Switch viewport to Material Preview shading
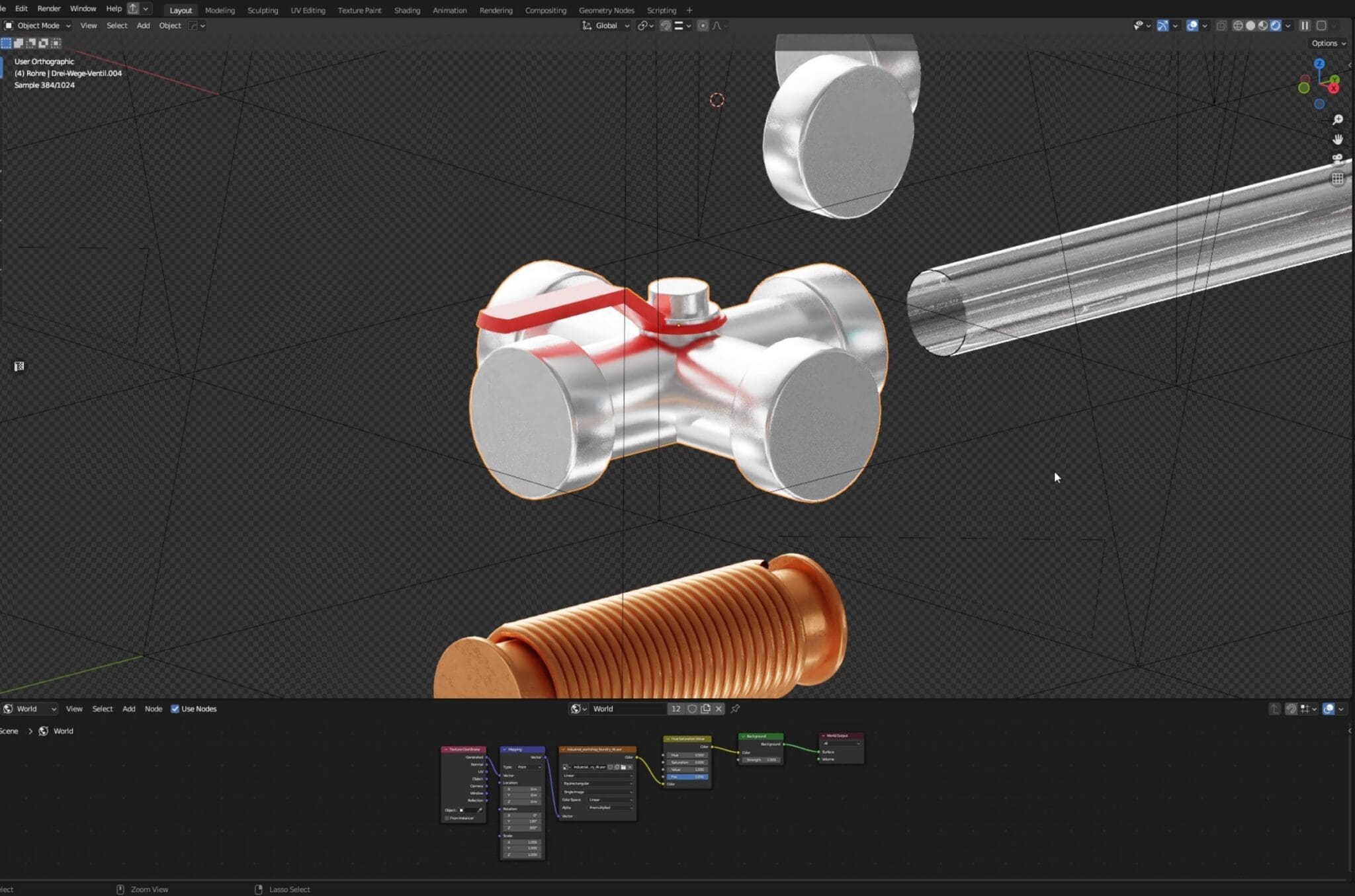 tap(1262, 26)
